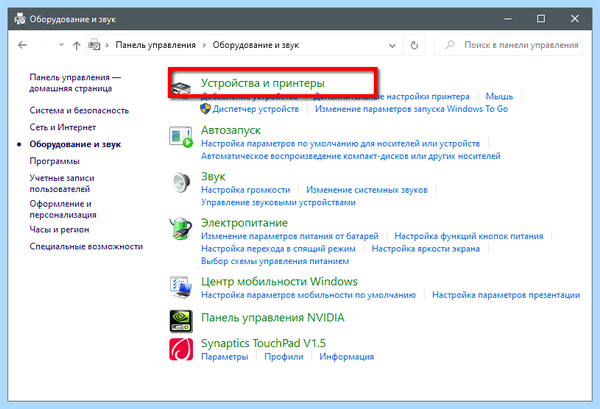Expand the address bar history dropdown
Viewport: 600px width, 409px height.
[x=392, y=46]
